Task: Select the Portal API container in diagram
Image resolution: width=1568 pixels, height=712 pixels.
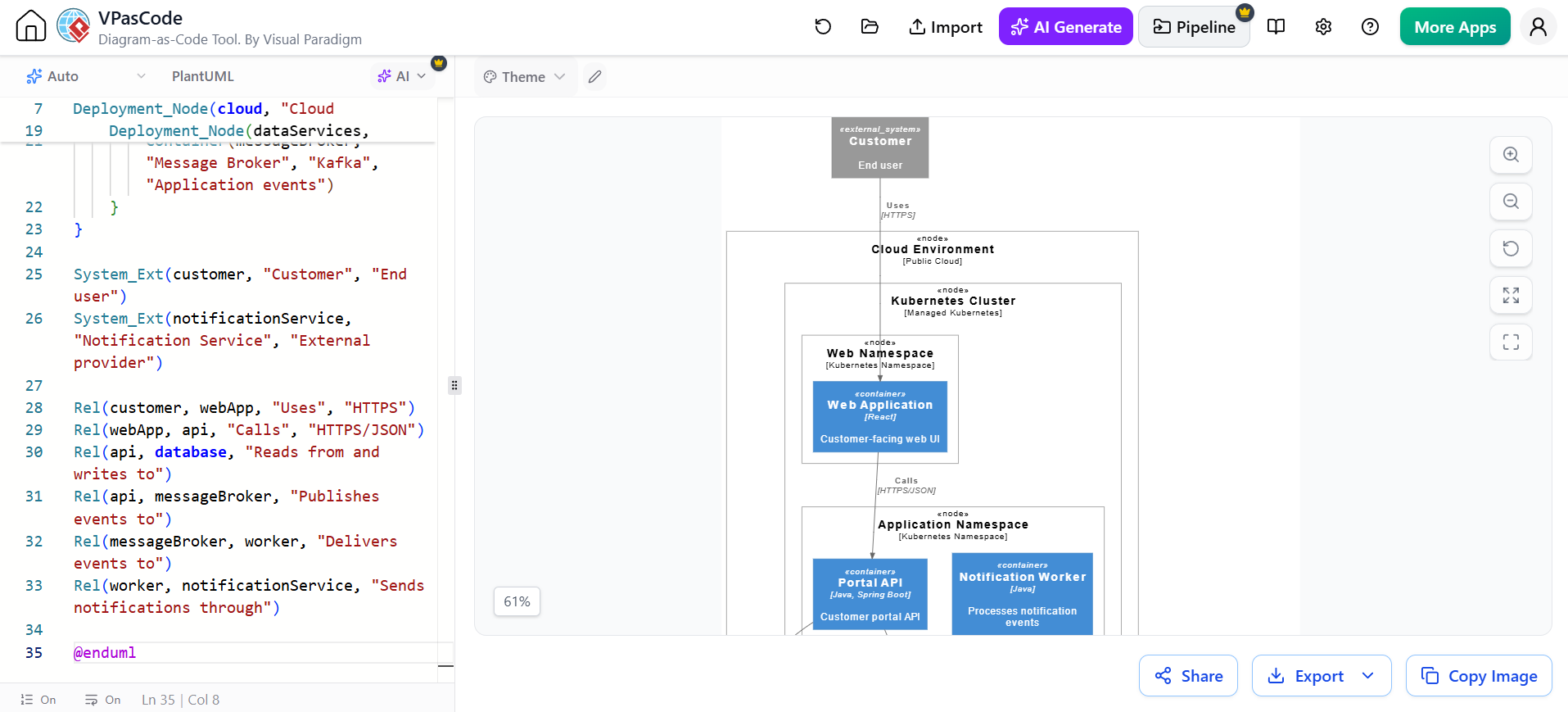Action: point(870,594)
